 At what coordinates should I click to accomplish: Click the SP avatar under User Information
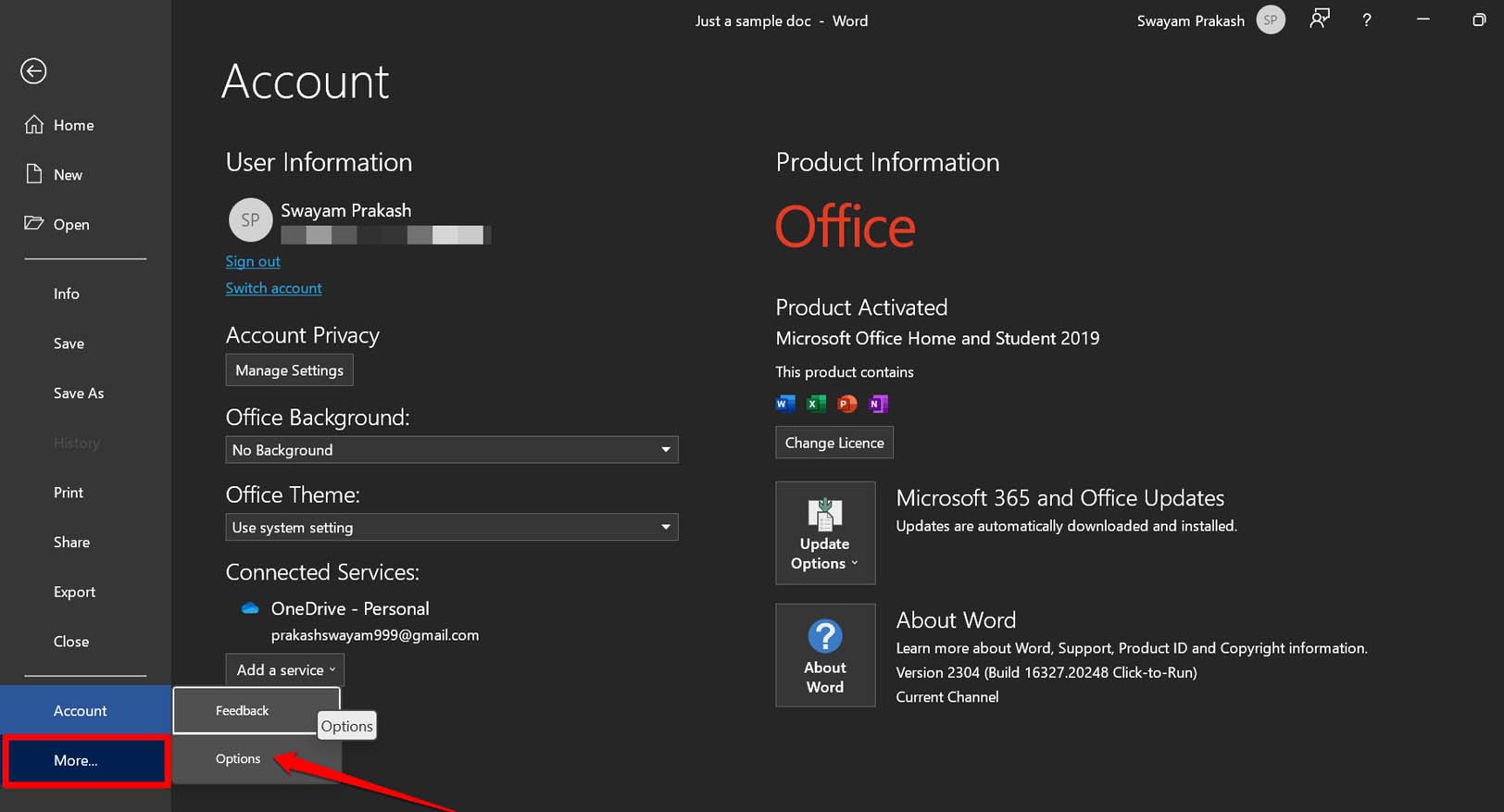click(x=250, y=220)
